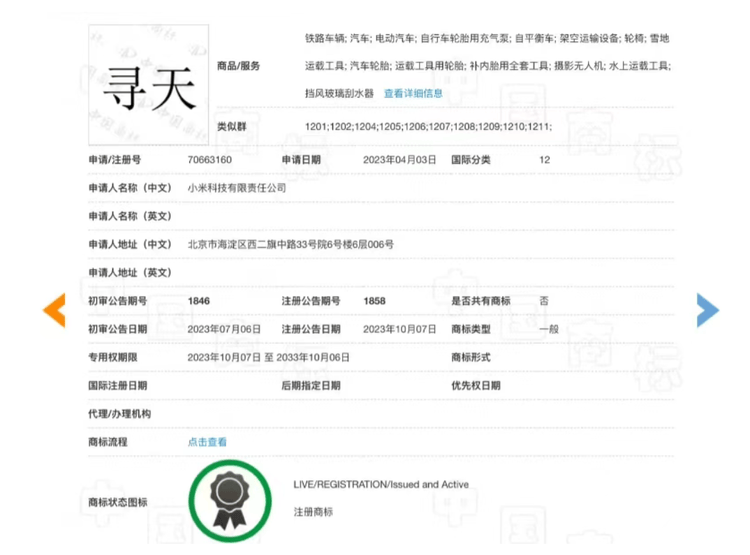Select goods text 挡风玻璃刮水器
Screen dimensions: 750x555
coord(340,93)
